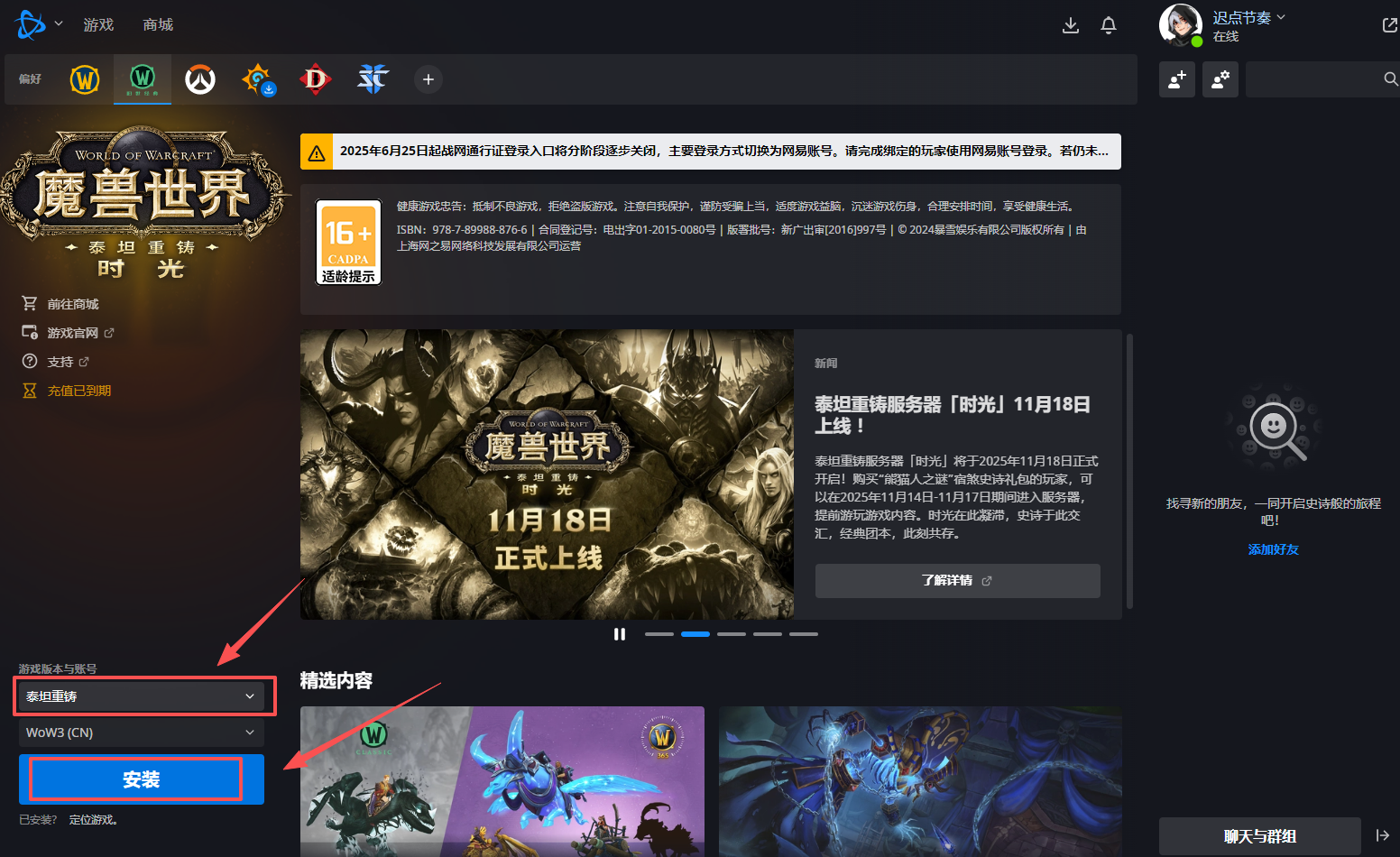This screenshot has height=857, width=1400.
Task: Switch to the 商城 tab
Action: 158,24
